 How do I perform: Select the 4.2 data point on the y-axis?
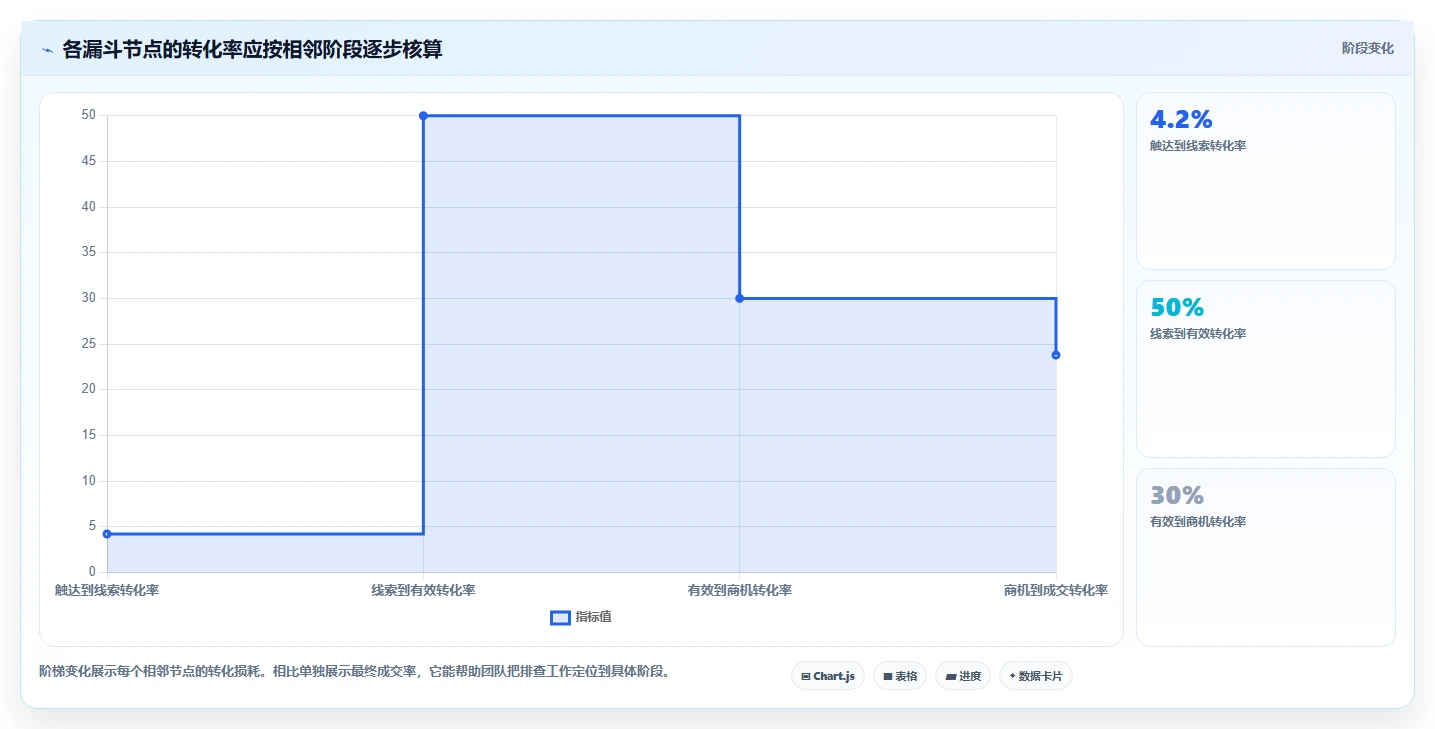pyautogui.click(x=107, y=534)
